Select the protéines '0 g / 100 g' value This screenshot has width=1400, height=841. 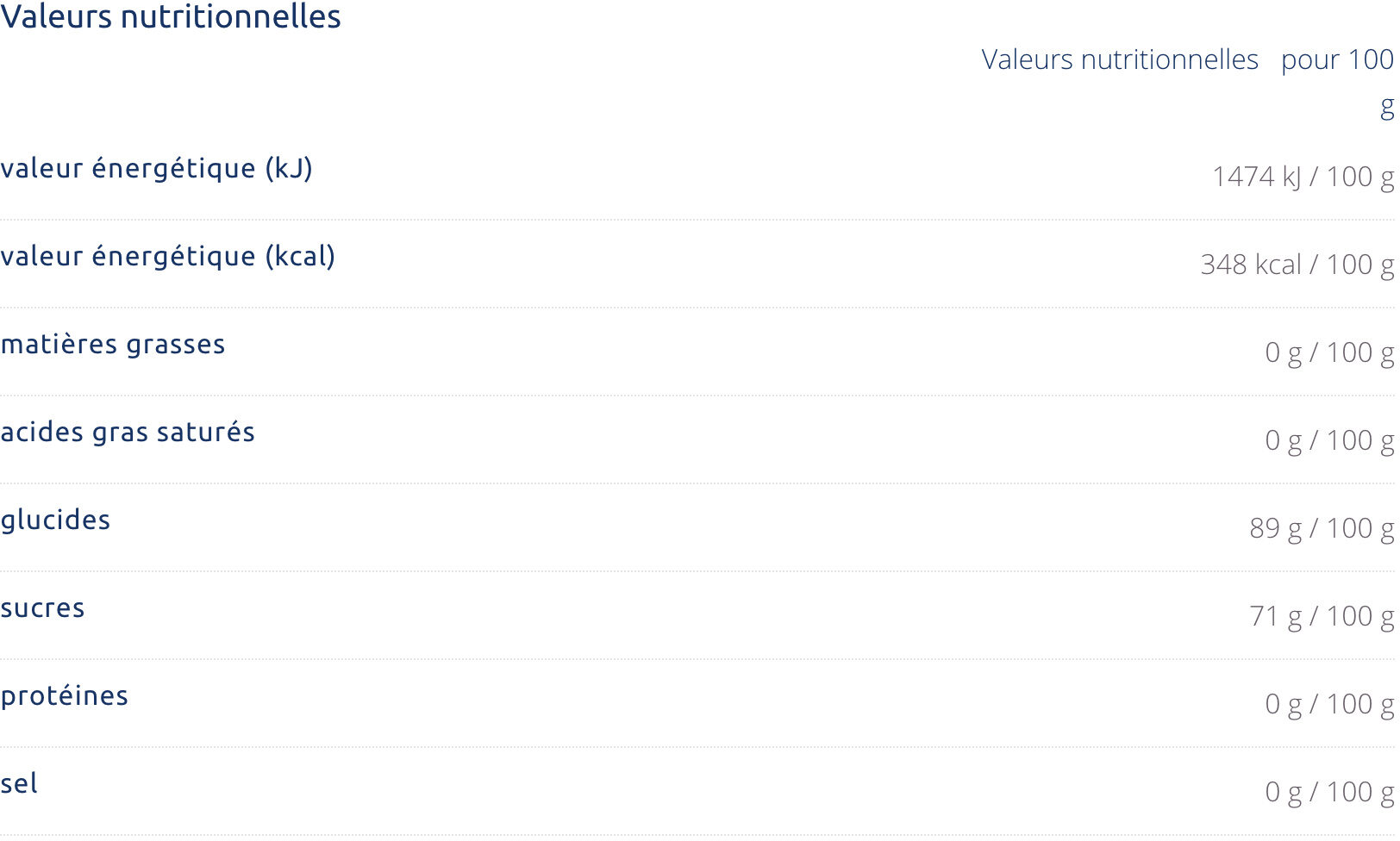coord(1329,704)
